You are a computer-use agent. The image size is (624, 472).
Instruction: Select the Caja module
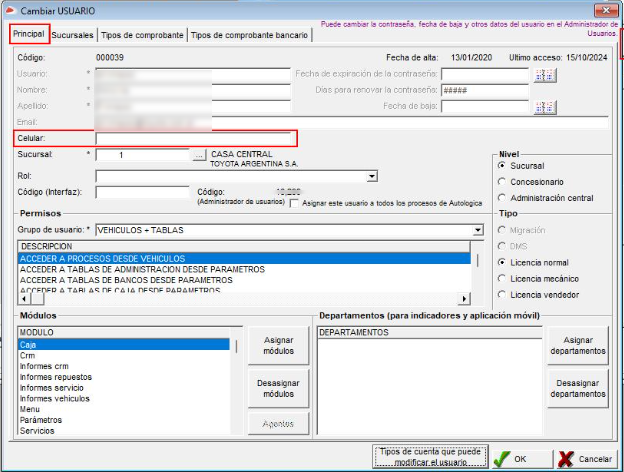124,345
